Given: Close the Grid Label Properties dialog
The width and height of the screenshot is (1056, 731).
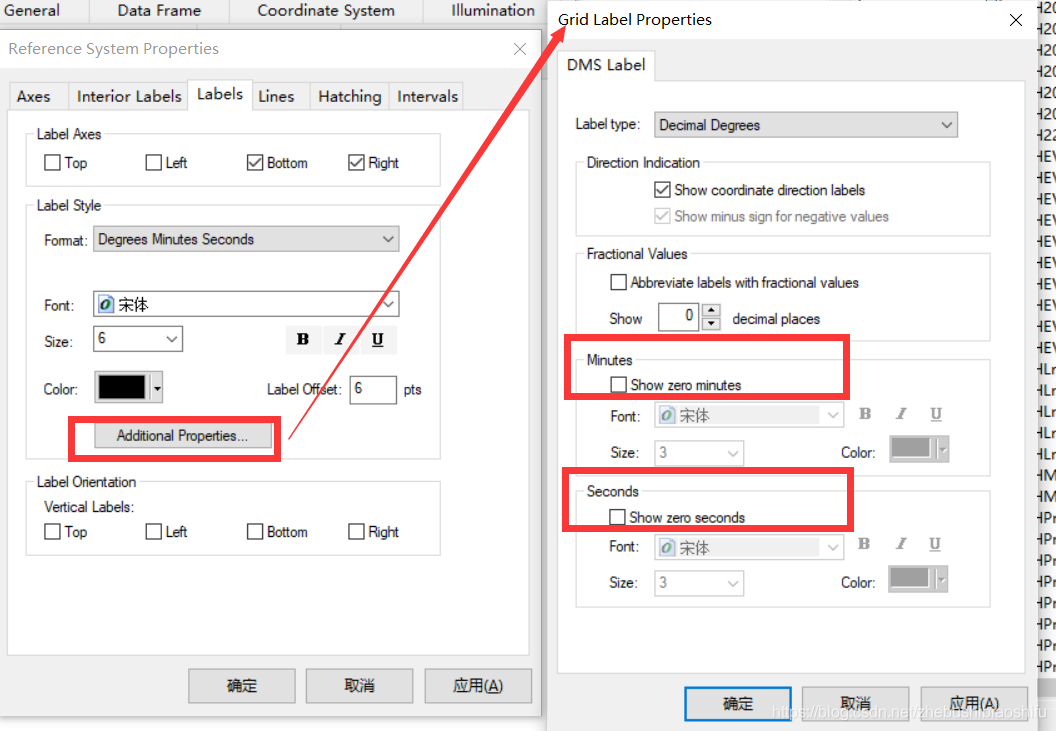Looking at the screenshot, I should coord(1016,20).
